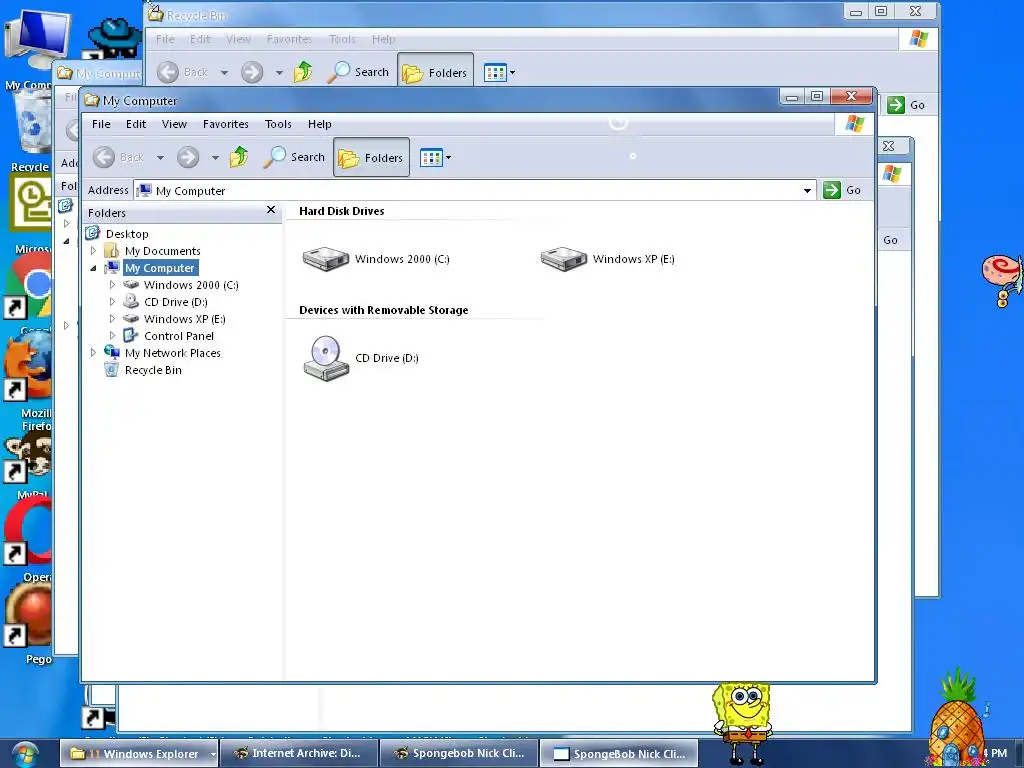
Task: Select CD Drive (D:) in folder tree
Action: [x=176, y=302]
